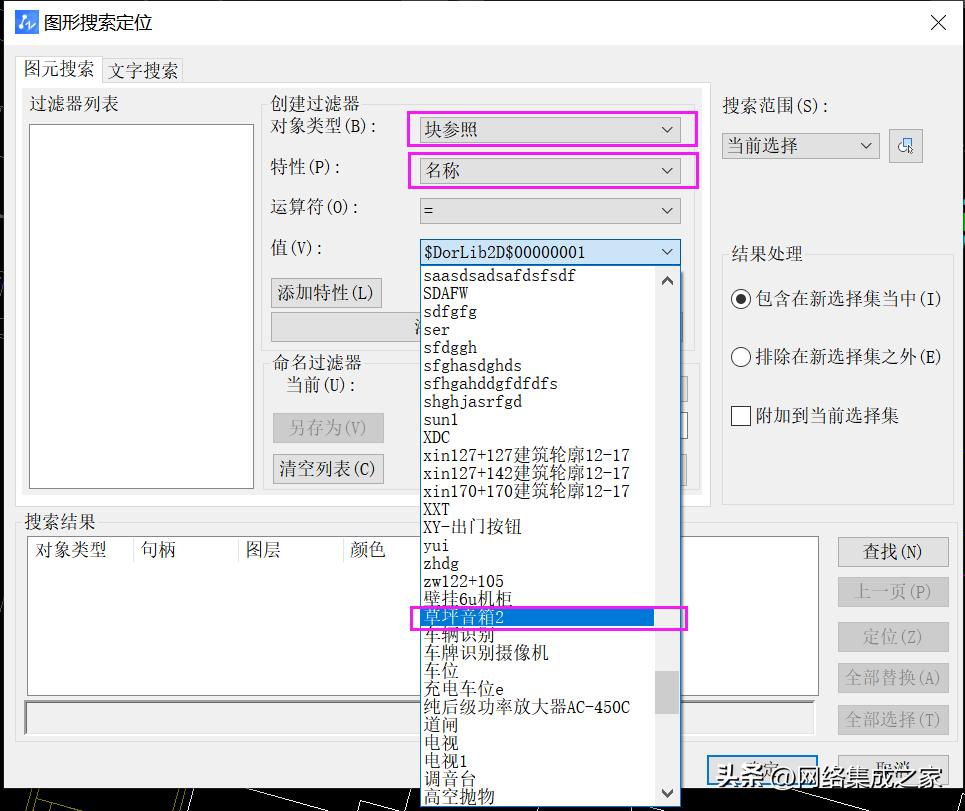Select sfdggh in the value list
This screenshot has height=811, width=965.
point(539,348)
